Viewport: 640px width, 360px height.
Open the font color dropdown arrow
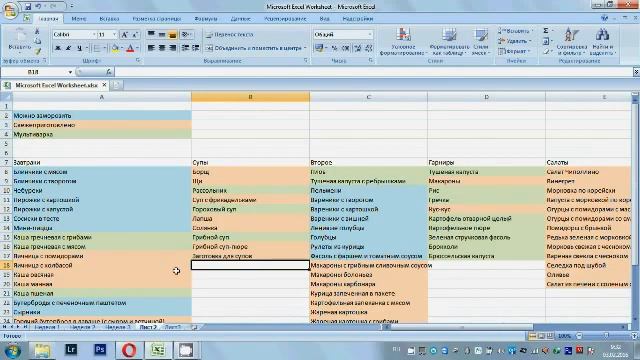(138, 48)
